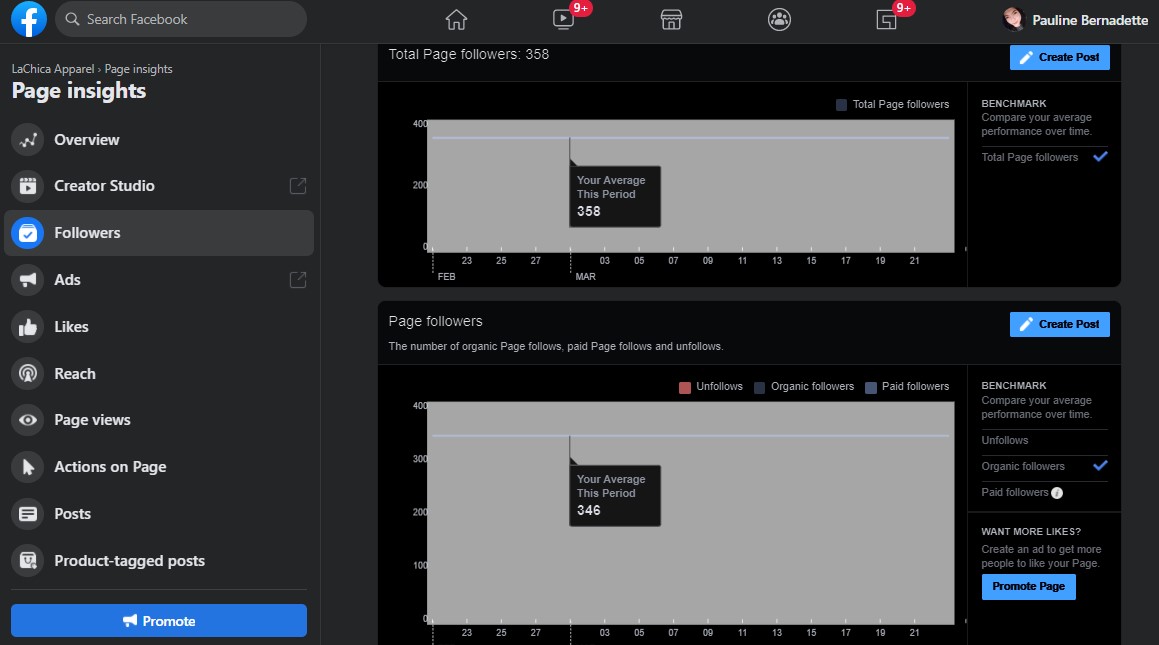
Task: Click the Page insights breadcrumb link
Action: tap(138, 69)
